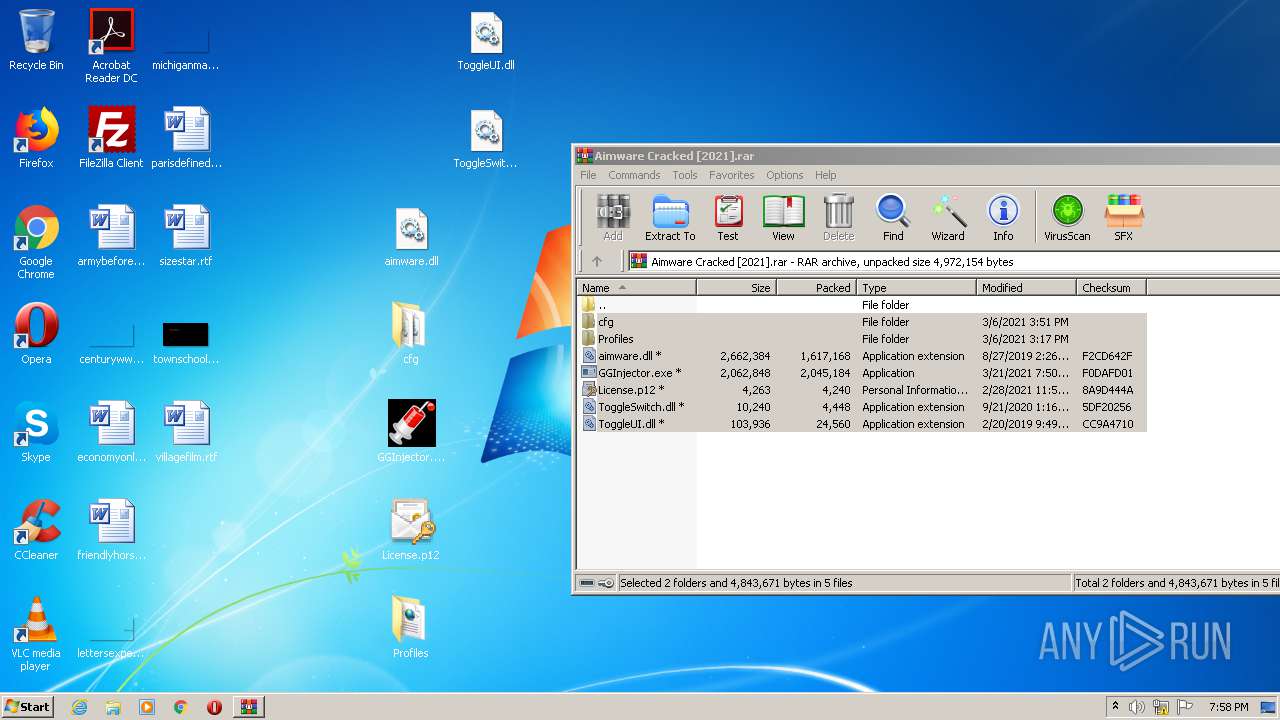Image resolution: width=1280 pixels, height=720 pixels.
Task: Show archive Info
Action: pos(1003,218)
